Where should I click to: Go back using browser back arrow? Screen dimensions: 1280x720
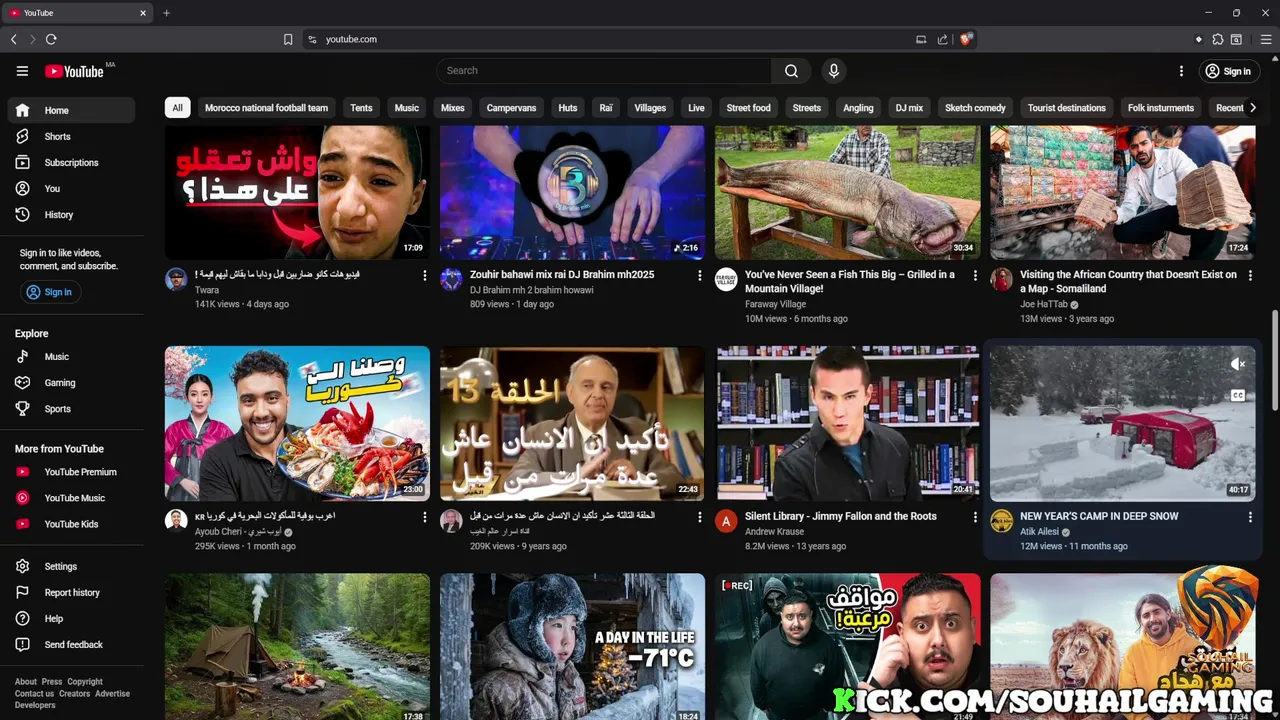click(x=14, y=39)
